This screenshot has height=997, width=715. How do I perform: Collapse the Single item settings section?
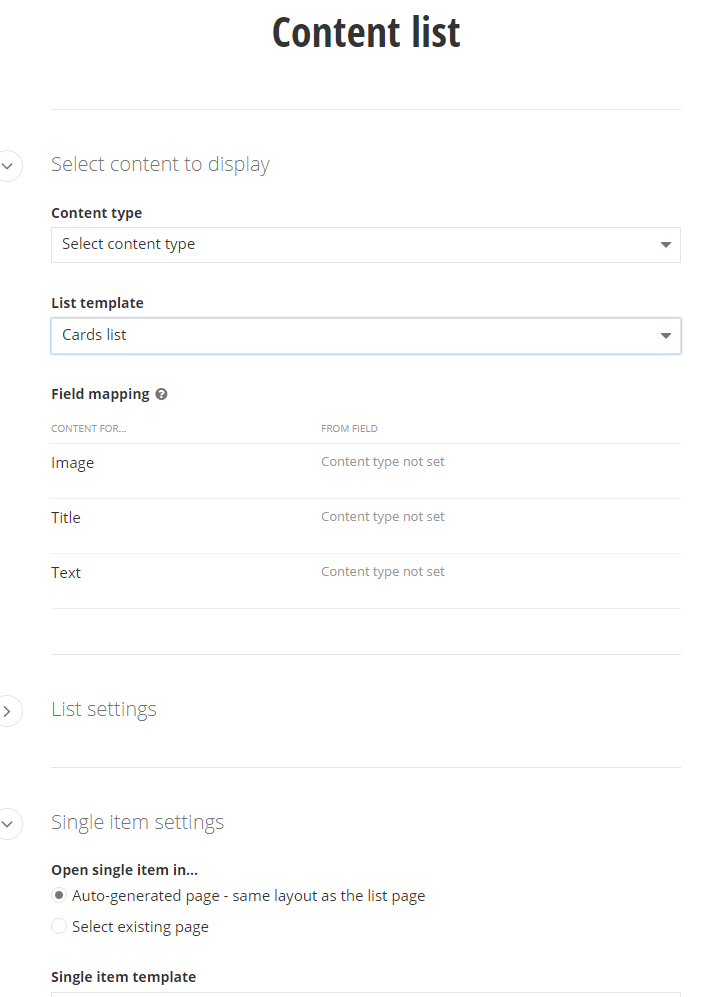pos(8,824)
